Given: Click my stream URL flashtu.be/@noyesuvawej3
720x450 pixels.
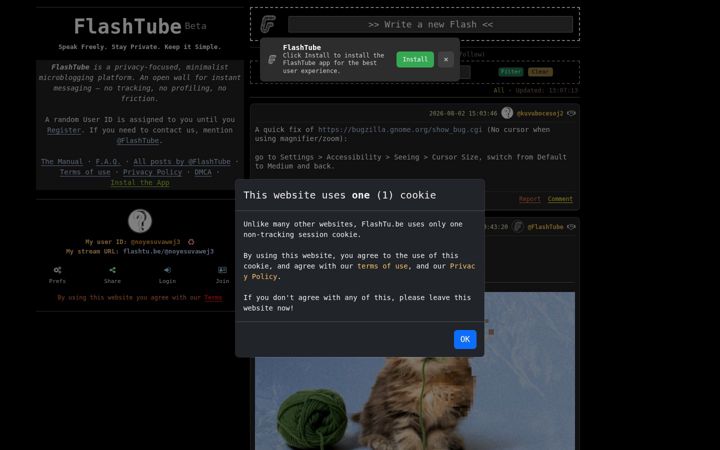Looking at the screenshot, I should point(169,251).
